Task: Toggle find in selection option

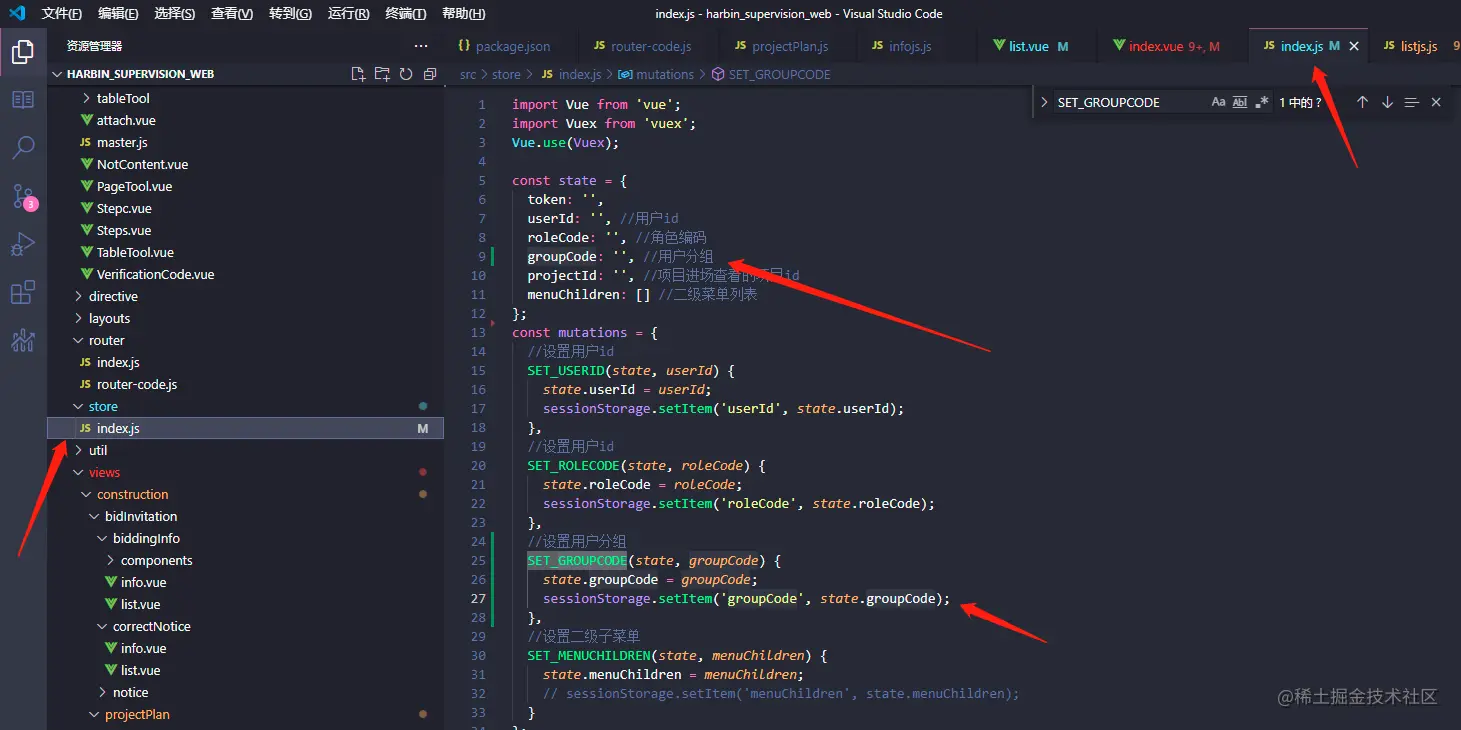Action: [1411, 102]
